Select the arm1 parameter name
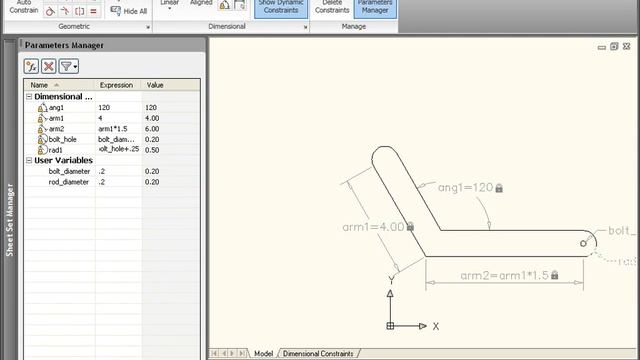Viewport: 640px width, 360px height. tap(56, 118)
